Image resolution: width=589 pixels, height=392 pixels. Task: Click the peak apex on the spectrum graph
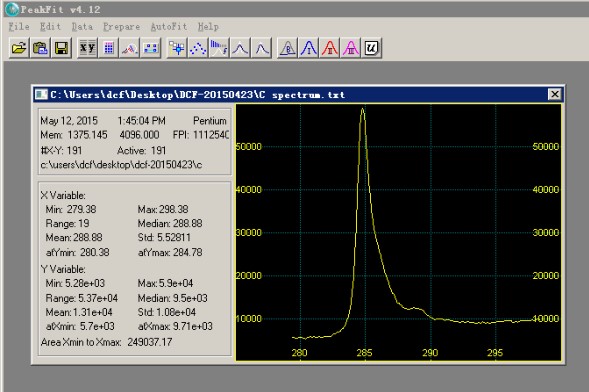(362, 109)
